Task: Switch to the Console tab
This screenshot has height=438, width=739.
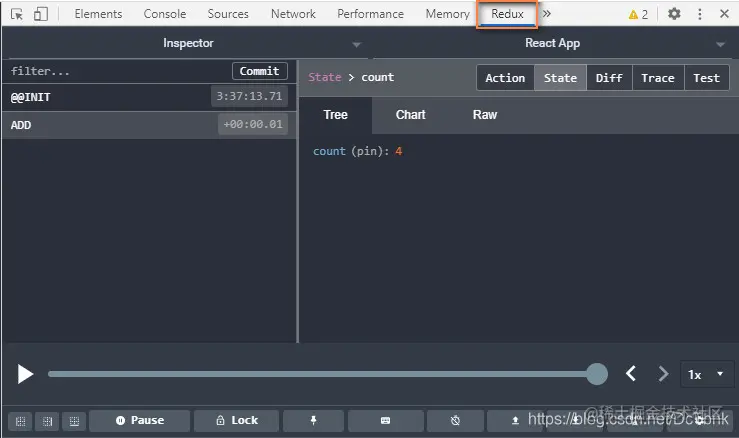Action: (165, 14)
